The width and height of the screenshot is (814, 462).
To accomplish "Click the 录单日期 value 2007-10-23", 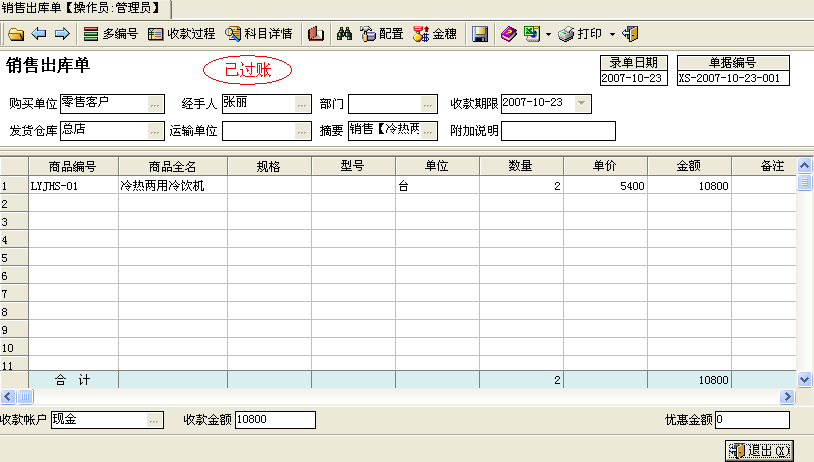I will [x=633, y=78].
